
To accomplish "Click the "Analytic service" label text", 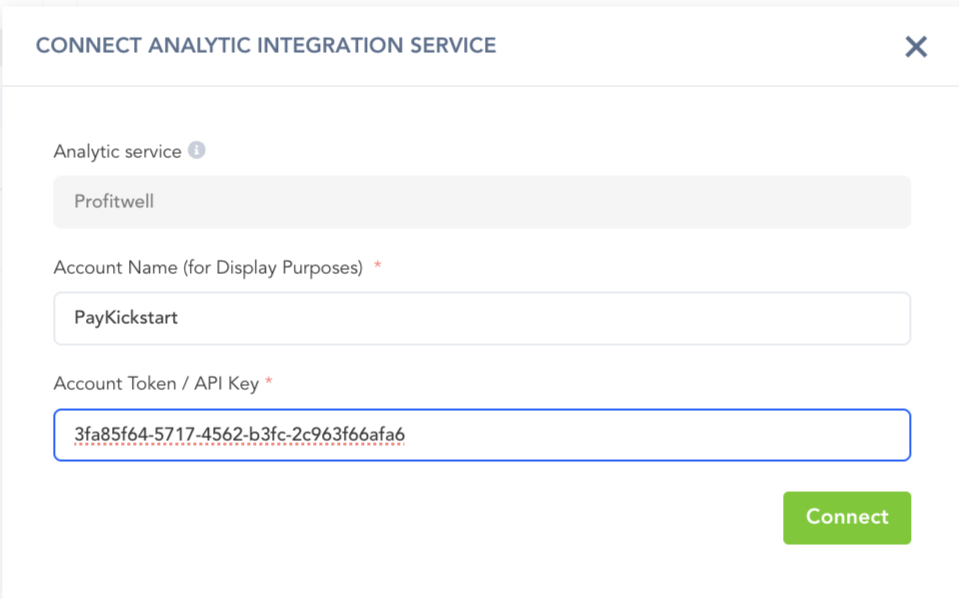I will click(x=117, y=152).
